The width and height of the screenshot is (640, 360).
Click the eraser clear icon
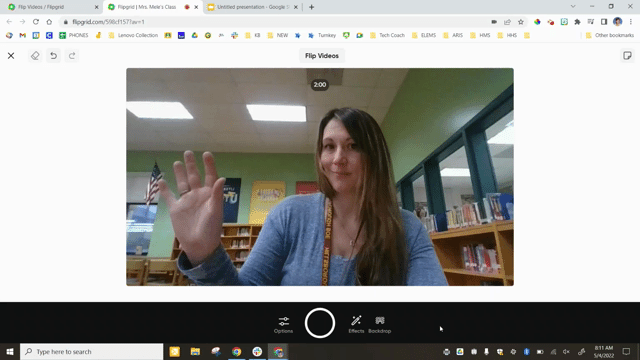coord(35,56)
